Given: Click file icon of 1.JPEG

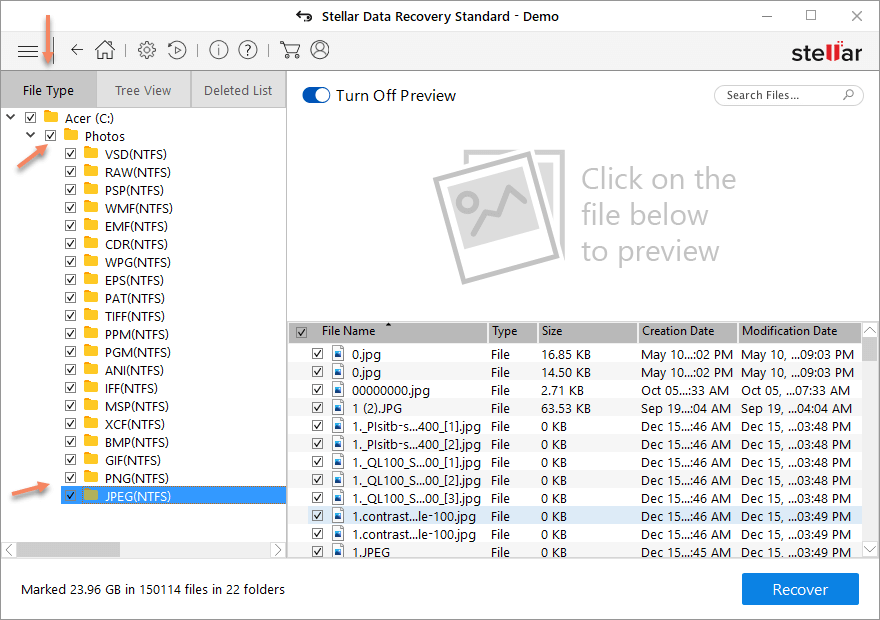Looking at the screenshot, I should tap(338, 550).
